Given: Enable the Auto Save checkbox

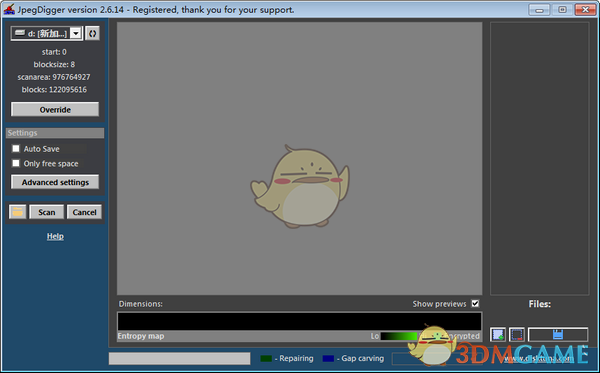Looking at the screenshot, I should (x=16, y=148).
